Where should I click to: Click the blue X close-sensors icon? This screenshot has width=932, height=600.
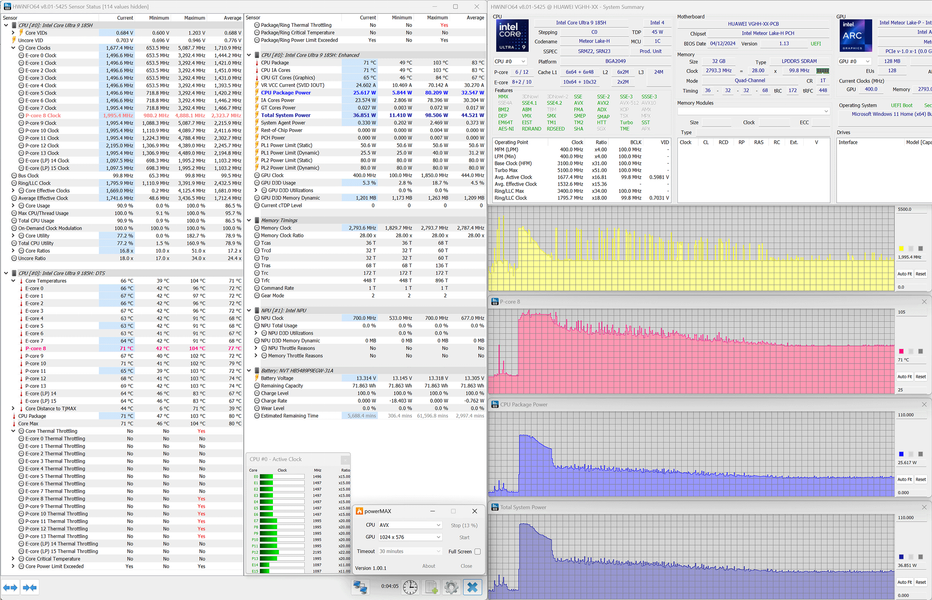472,587
